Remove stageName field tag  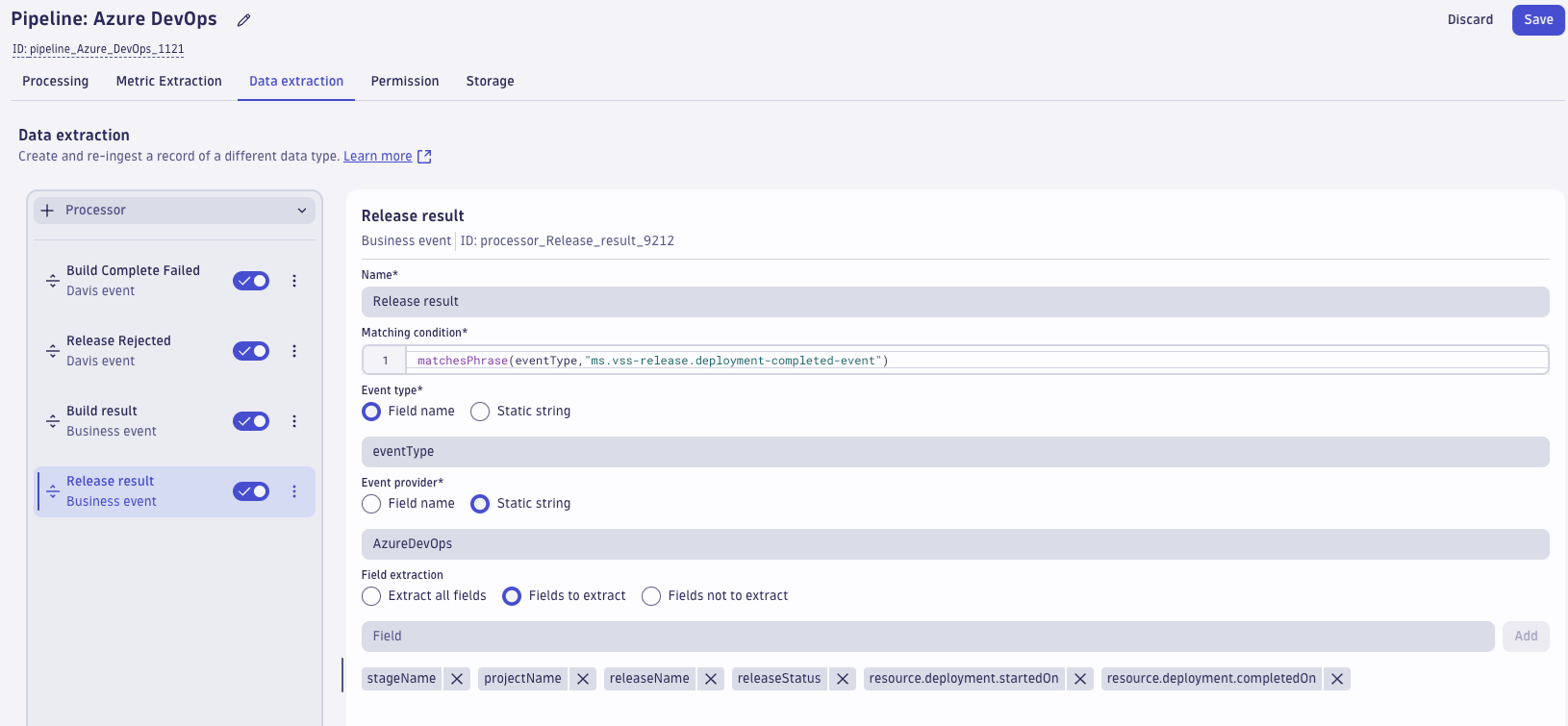point(457,679)
